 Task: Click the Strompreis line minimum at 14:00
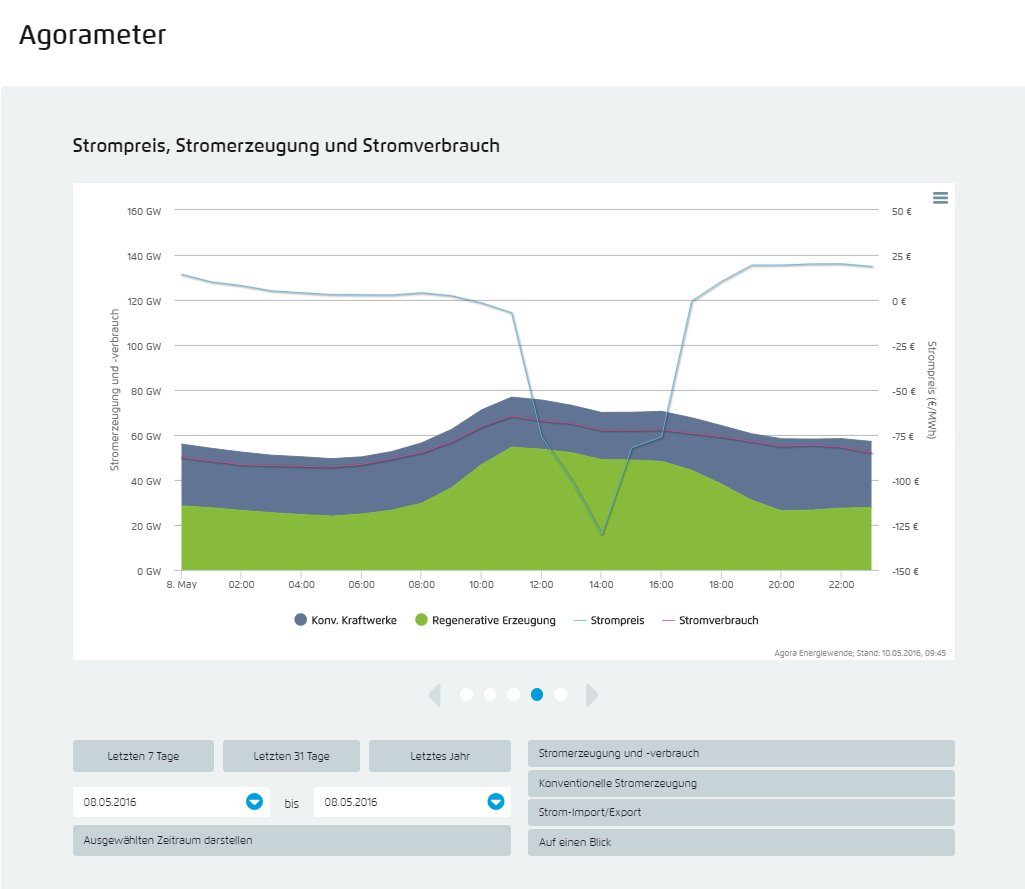coord(602,534)
